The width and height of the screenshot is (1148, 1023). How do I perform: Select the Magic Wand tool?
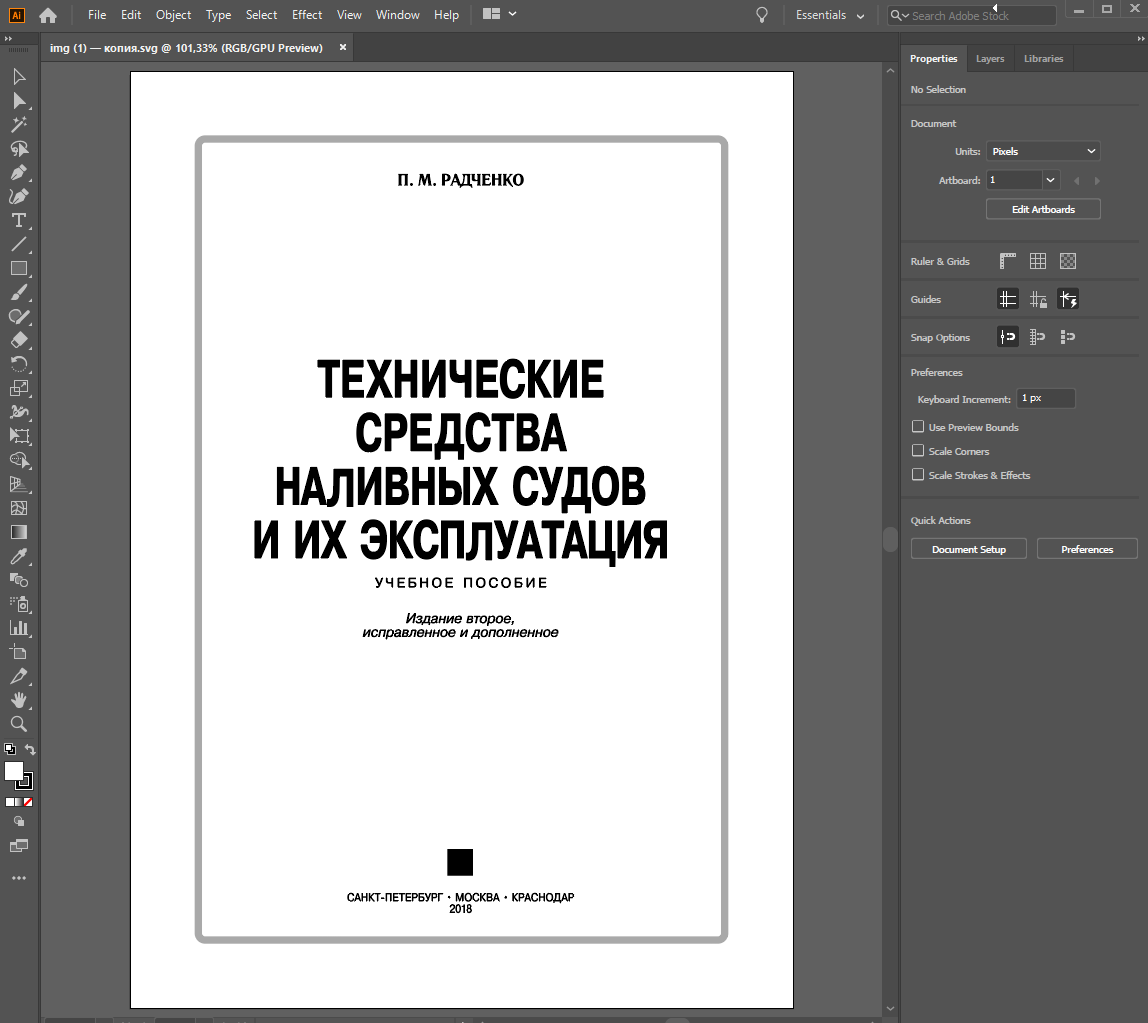[18, 124]
